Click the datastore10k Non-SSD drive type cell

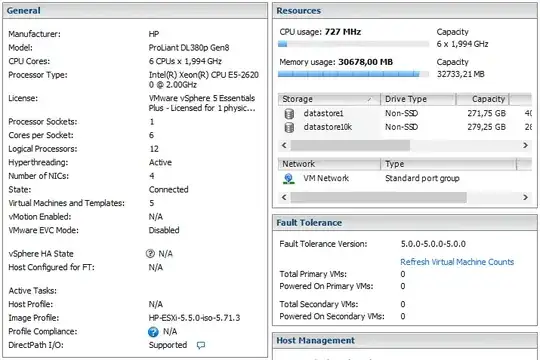401,127
